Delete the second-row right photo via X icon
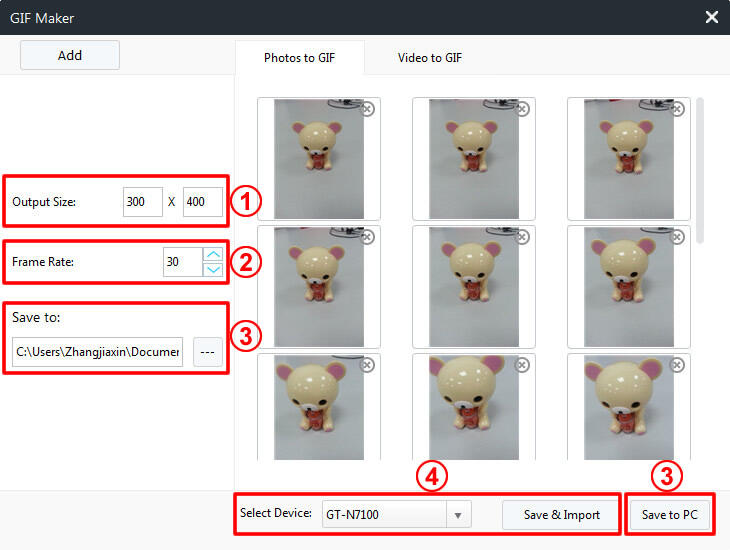Image resolution: width=730 pixels, height=550 pixels. (x=678, y=237)
